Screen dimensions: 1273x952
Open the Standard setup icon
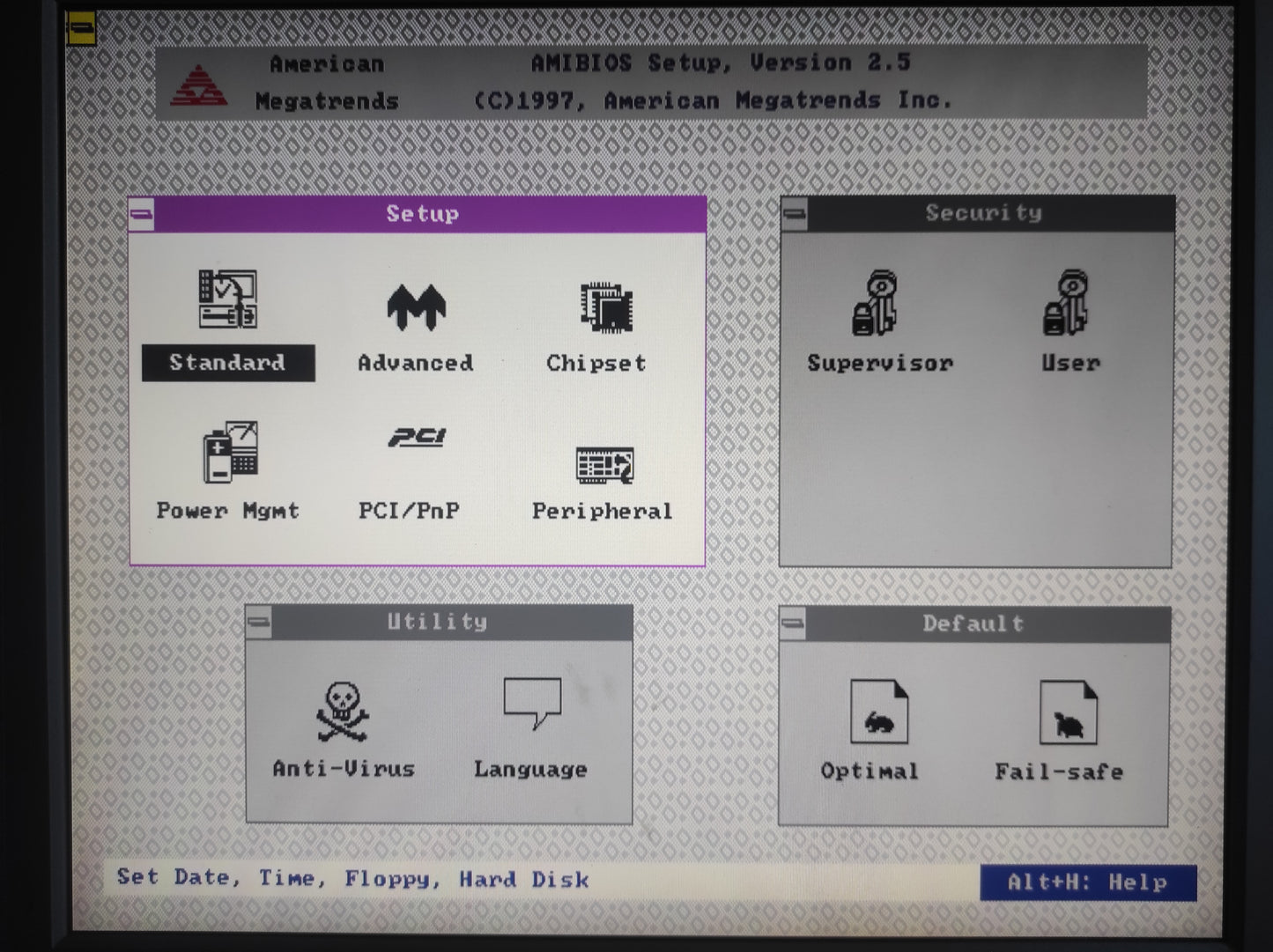[227, 301]
